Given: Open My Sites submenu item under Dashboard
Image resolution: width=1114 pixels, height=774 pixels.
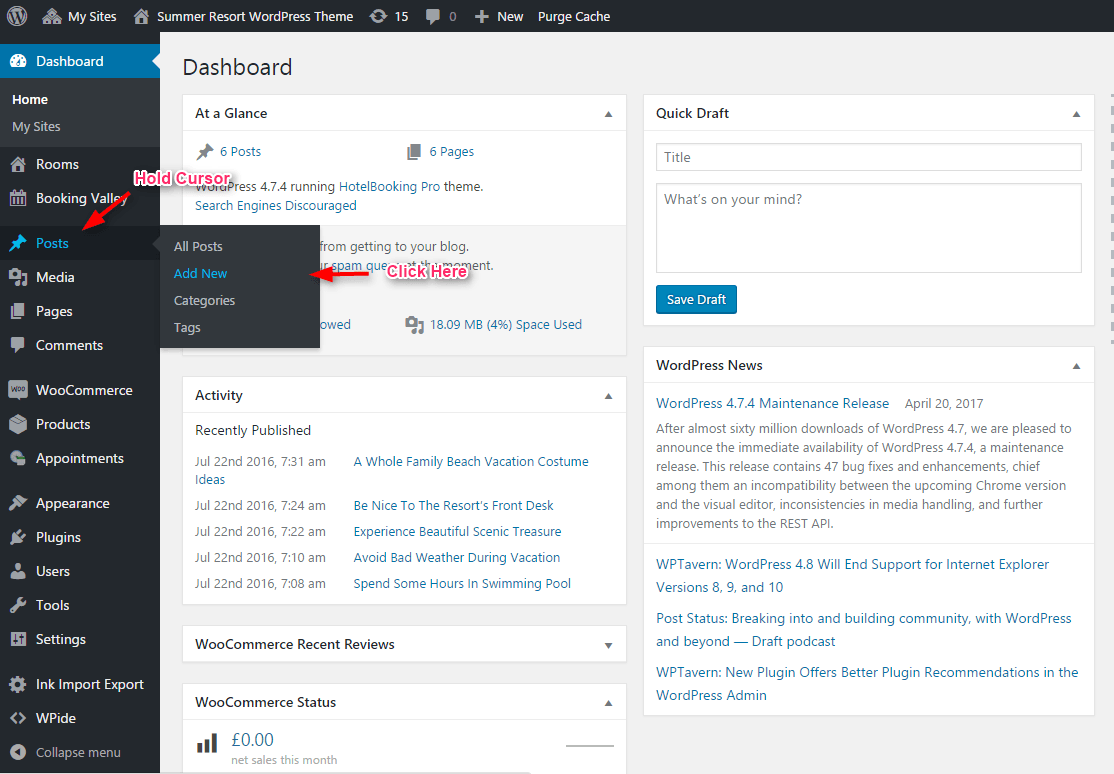Looking at the screenshot, I should [x=36, y=127].
